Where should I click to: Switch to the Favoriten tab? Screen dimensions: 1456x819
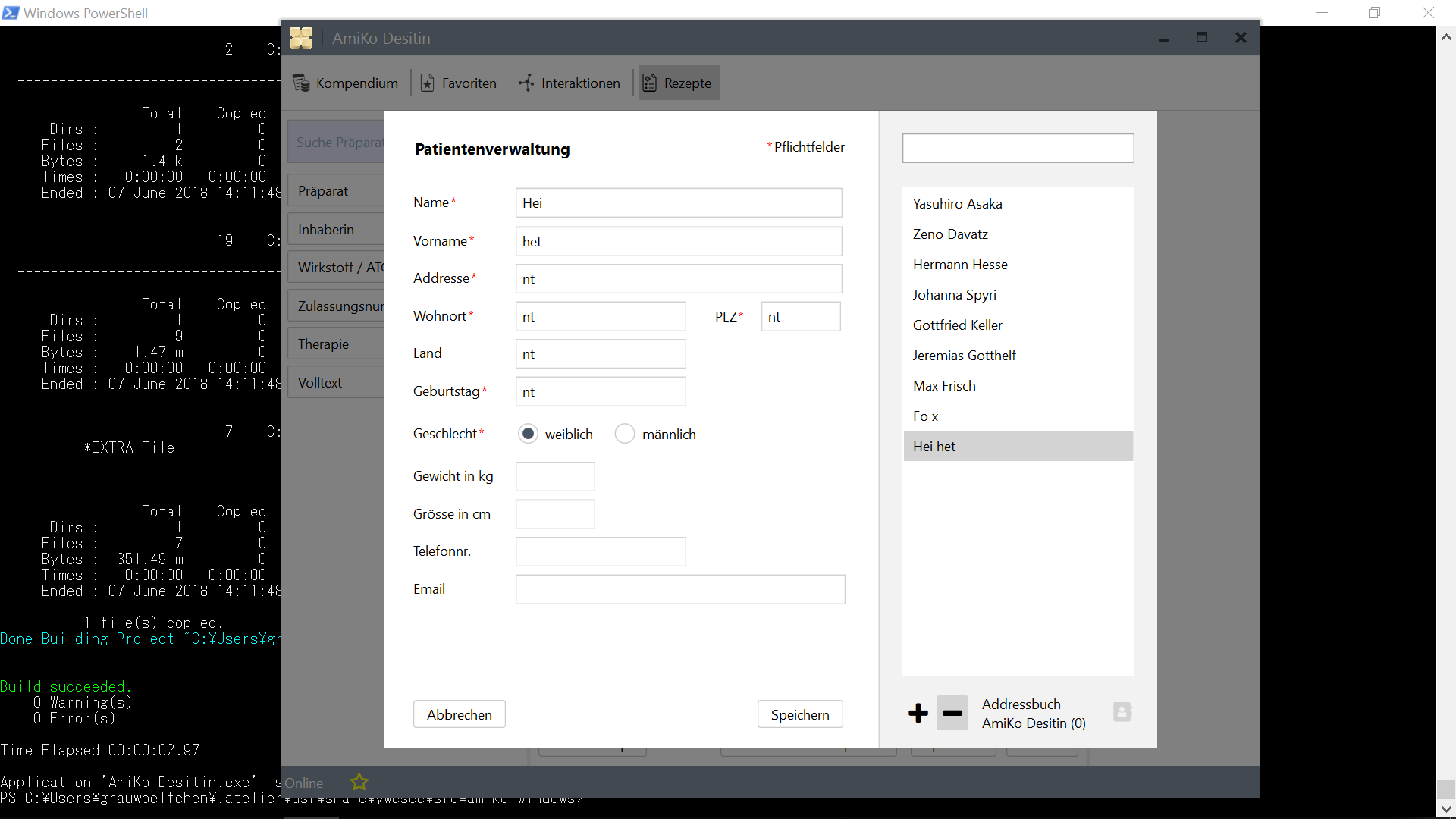(x=459, y=83)
